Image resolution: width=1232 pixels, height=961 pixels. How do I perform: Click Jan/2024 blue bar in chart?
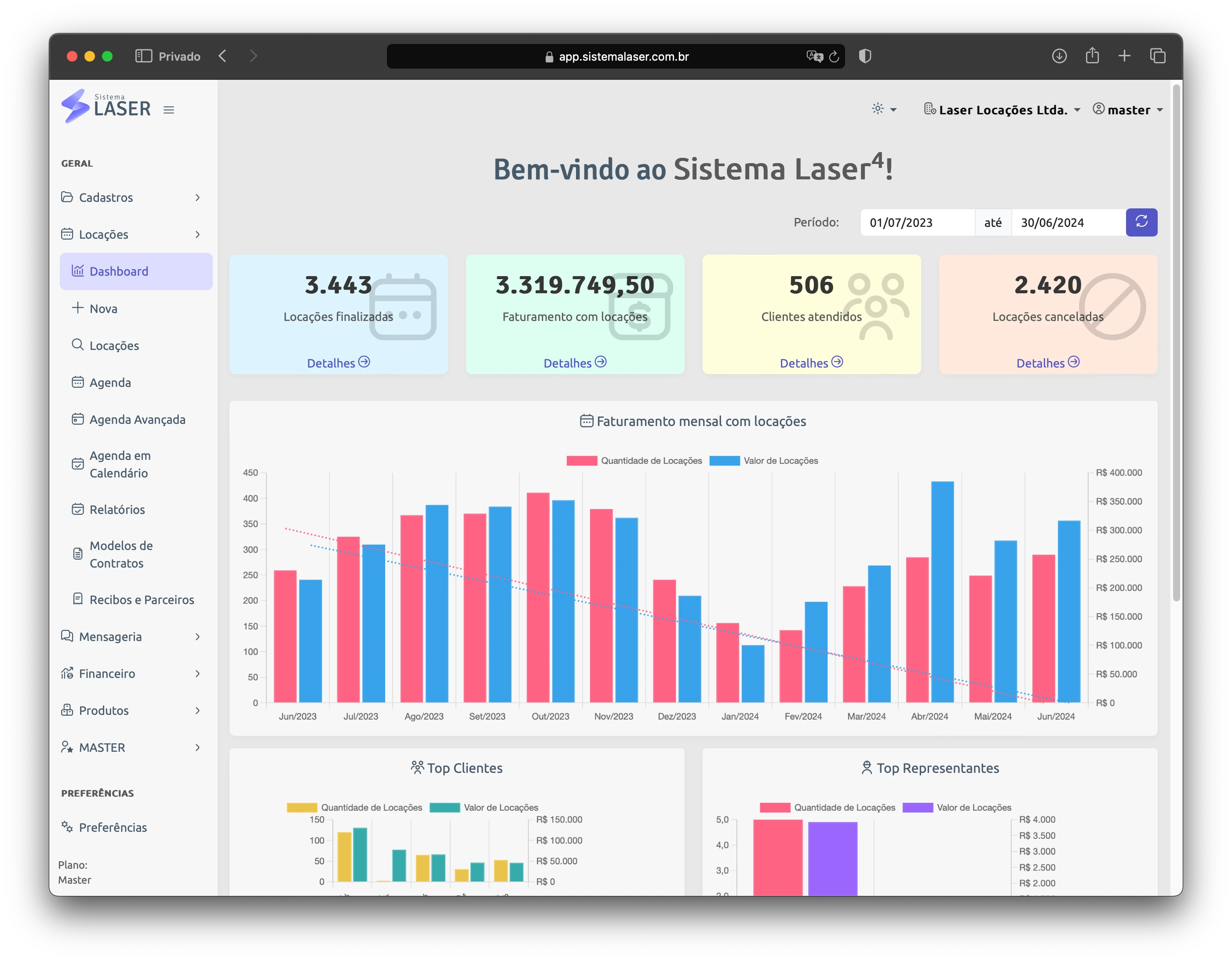(752, 674)
